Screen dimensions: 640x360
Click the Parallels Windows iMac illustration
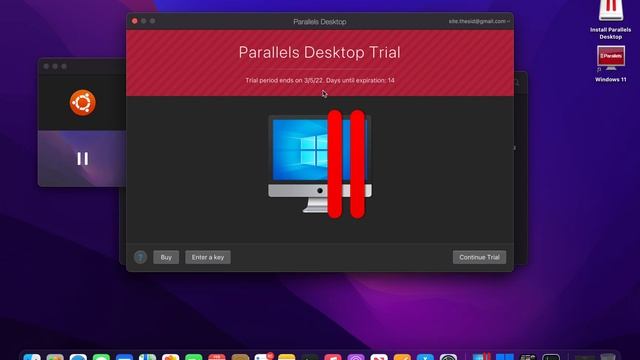(320, 164)
